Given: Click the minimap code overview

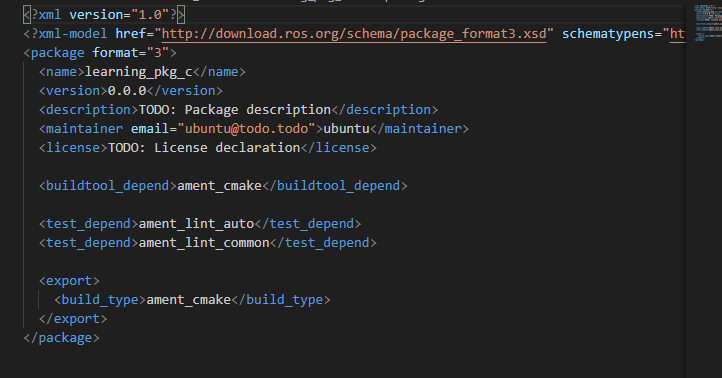Looking at the screenshot, I should [x=708, y=23].
